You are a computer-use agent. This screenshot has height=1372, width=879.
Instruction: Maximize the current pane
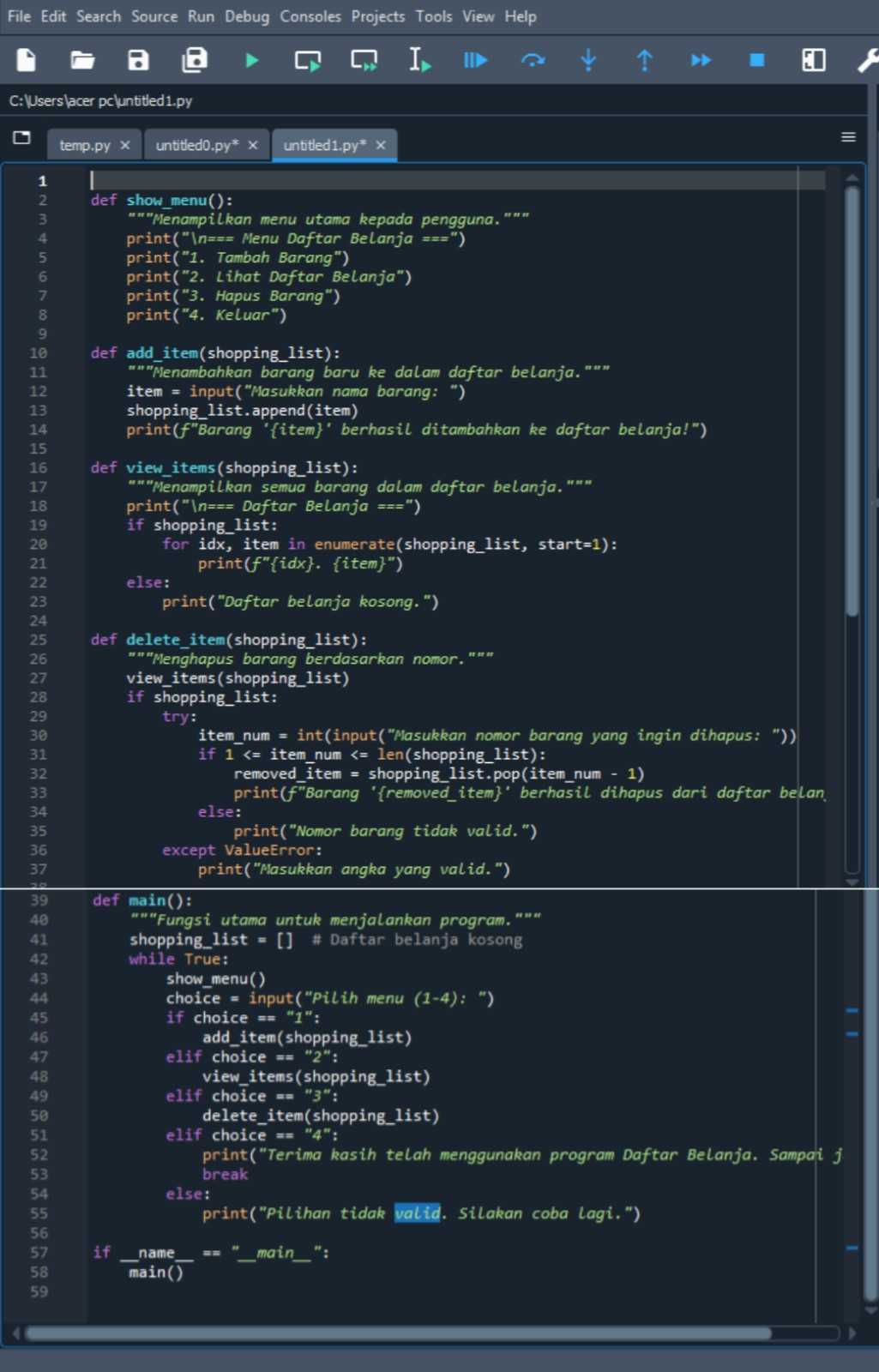[813, 60]
